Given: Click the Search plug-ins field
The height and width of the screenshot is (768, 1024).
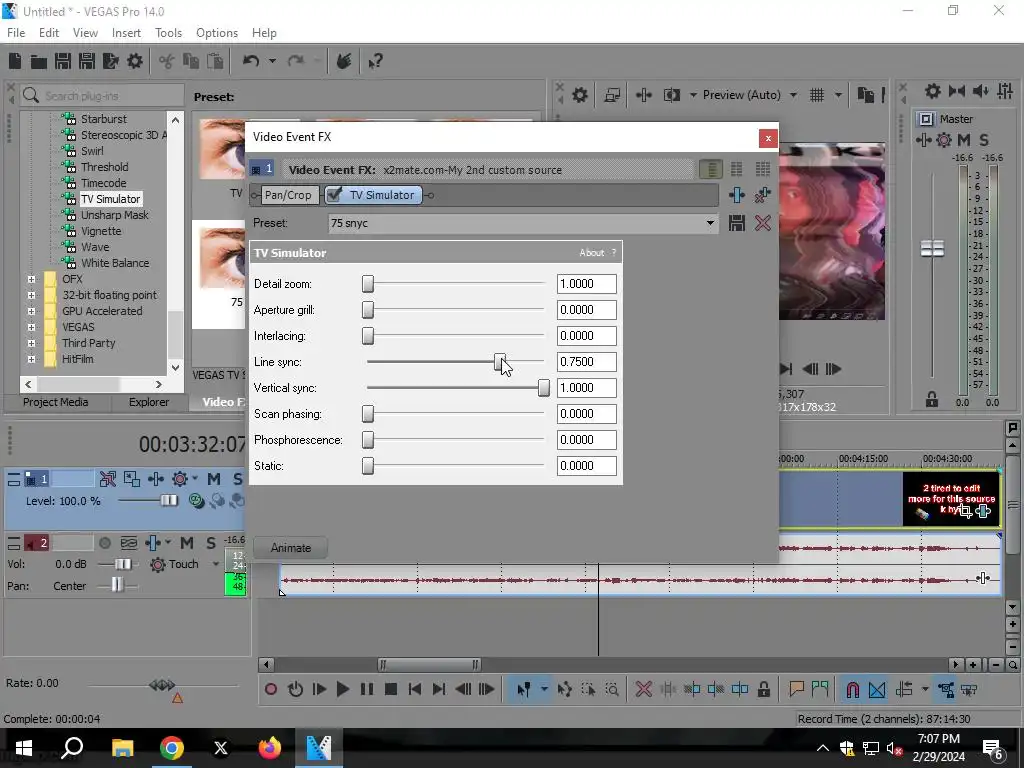Looking at the screenshot, I should click(103, 96).
